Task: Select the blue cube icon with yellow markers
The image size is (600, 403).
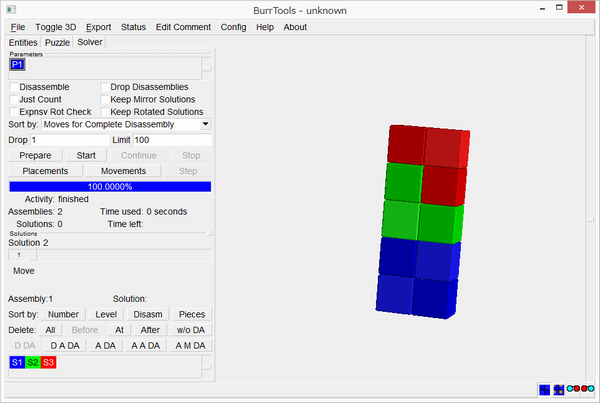Action: [x=558, y=390]
